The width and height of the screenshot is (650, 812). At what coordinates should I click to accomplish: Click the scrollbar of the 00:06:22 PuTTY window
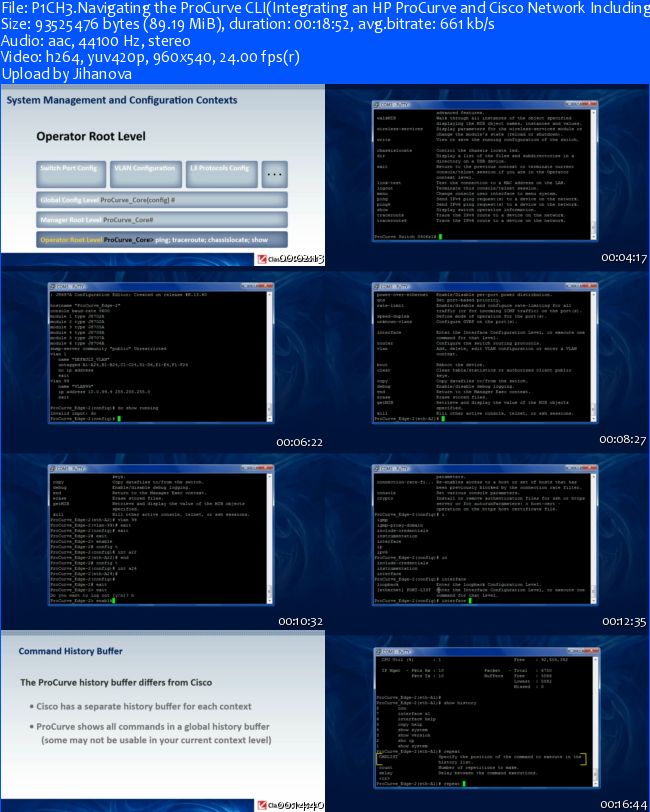[x=269, y=356]
